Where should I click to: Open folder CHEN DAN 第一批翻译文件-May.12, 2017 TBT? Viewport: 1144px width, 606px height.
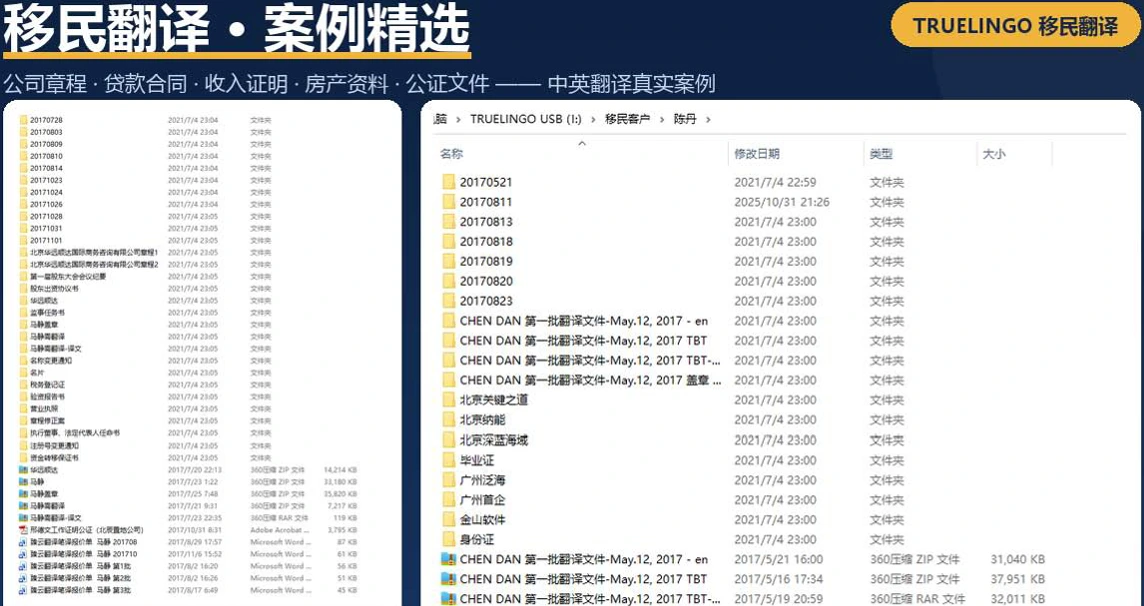(x=583, y=341)
